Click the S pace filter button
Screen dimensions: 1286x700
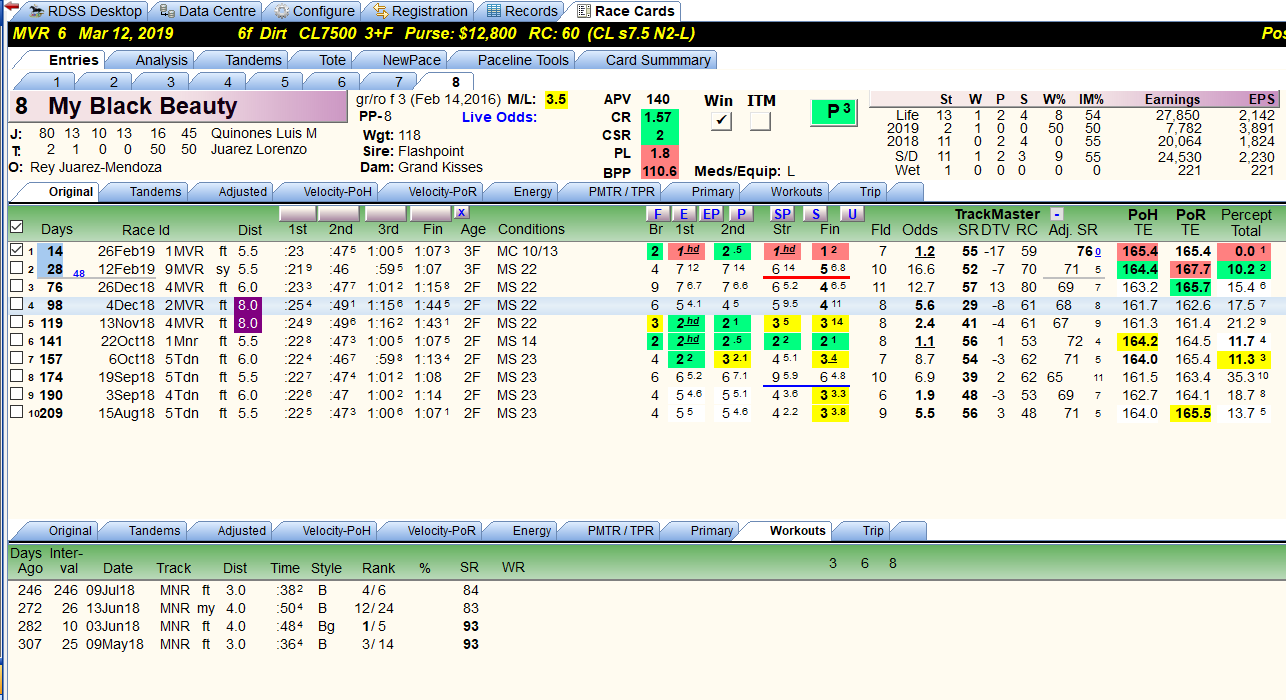point(816,213)
